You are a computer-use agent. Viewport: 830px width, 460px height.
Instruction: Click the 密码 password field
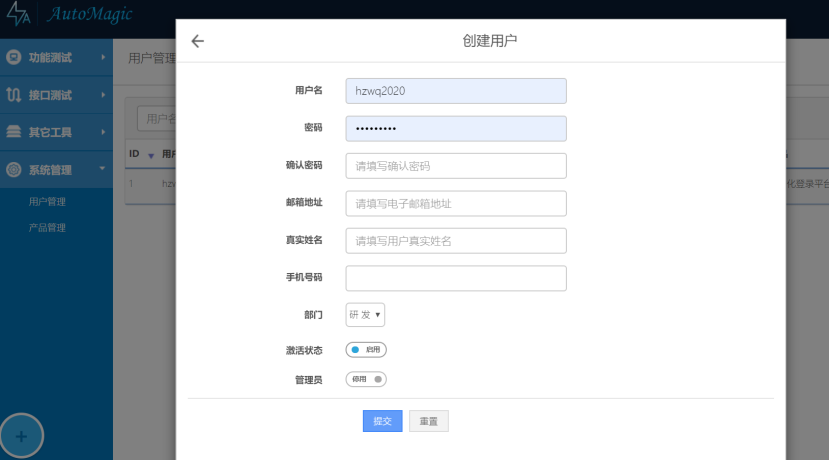coord(456,129)
